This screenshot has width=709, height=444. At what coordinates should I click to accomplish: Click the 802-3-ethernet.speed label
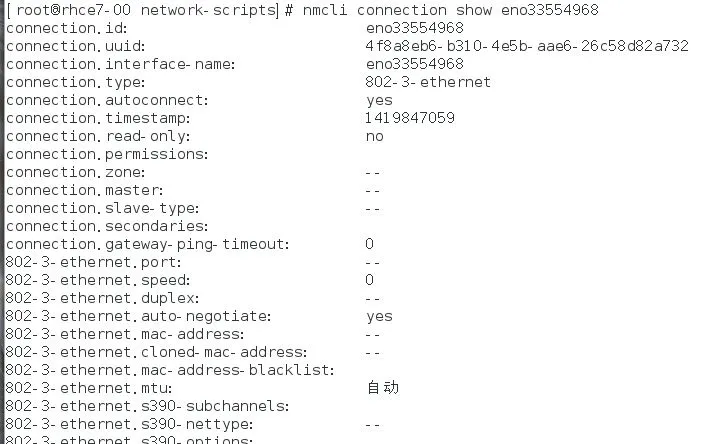(98, 280)
